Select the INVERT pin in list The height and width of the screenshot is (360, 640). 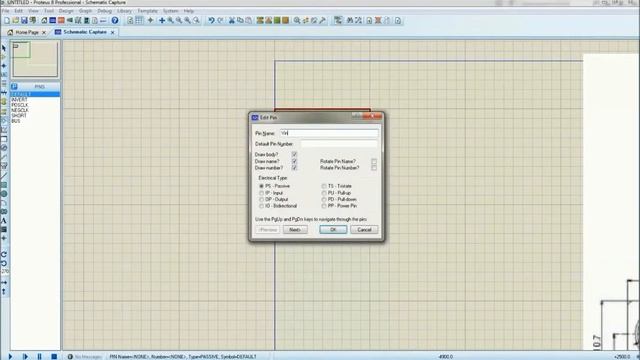(19, 100)
